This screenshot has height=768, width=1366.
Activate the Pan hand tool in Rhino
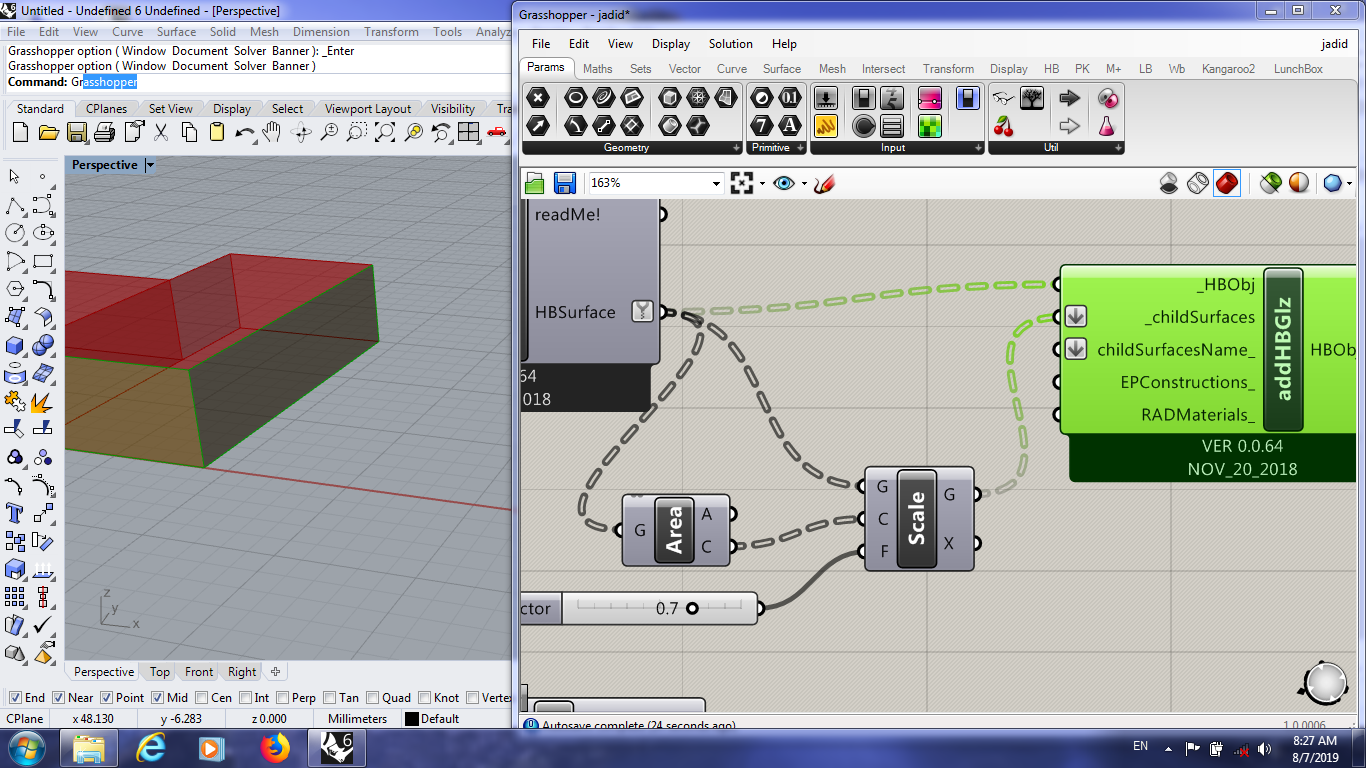pyautogui.click(x=272, y=132)
